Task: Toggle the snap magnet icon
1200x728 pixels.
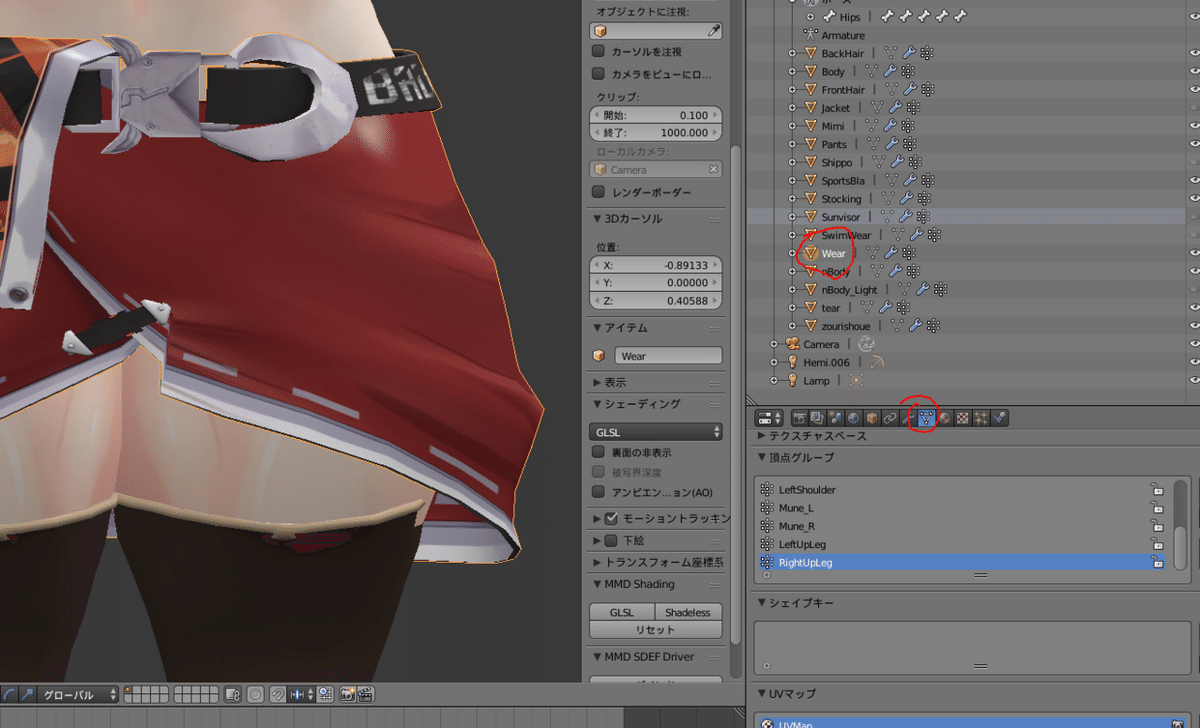Action: point(278,694)
